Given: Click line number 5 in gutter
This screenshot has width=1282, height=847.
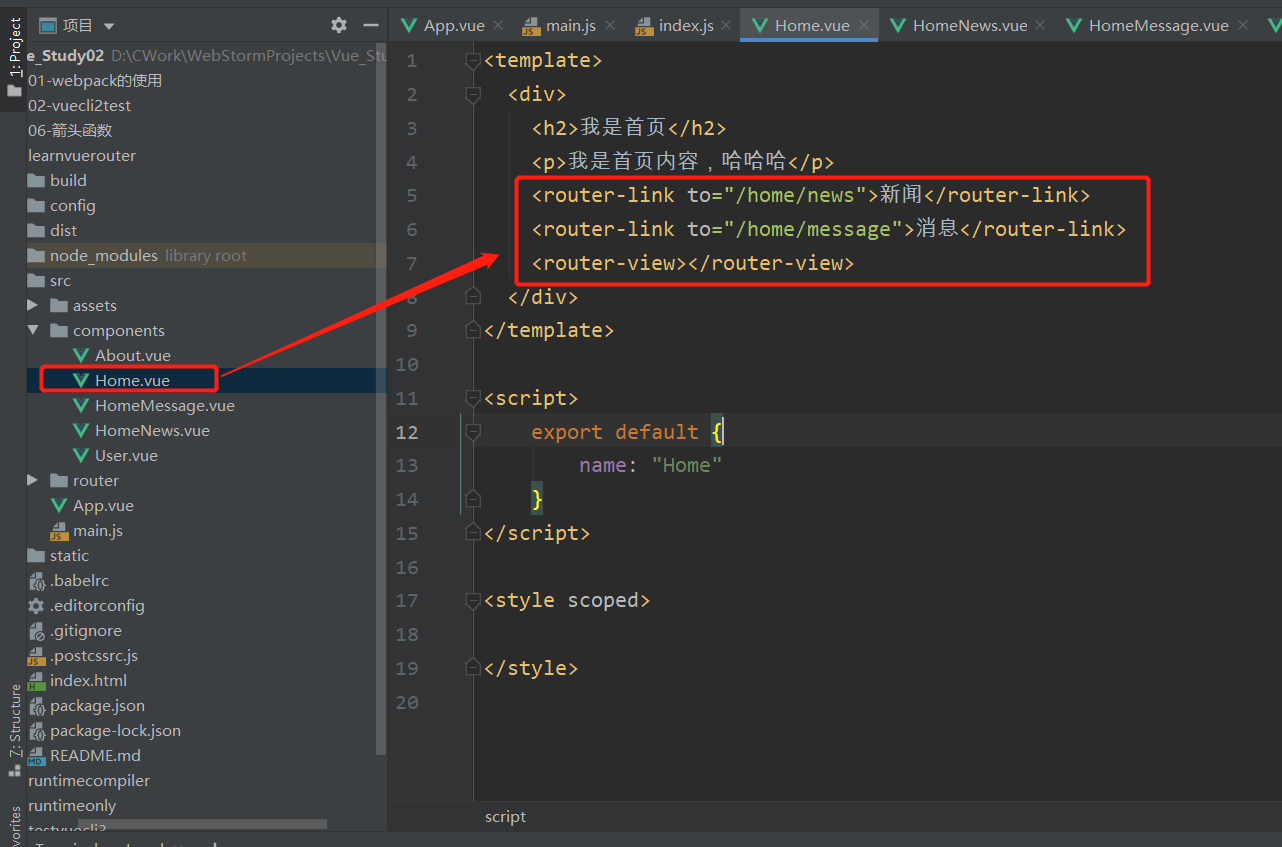Looking at the screenshot, I should click(x=412, y=195).
